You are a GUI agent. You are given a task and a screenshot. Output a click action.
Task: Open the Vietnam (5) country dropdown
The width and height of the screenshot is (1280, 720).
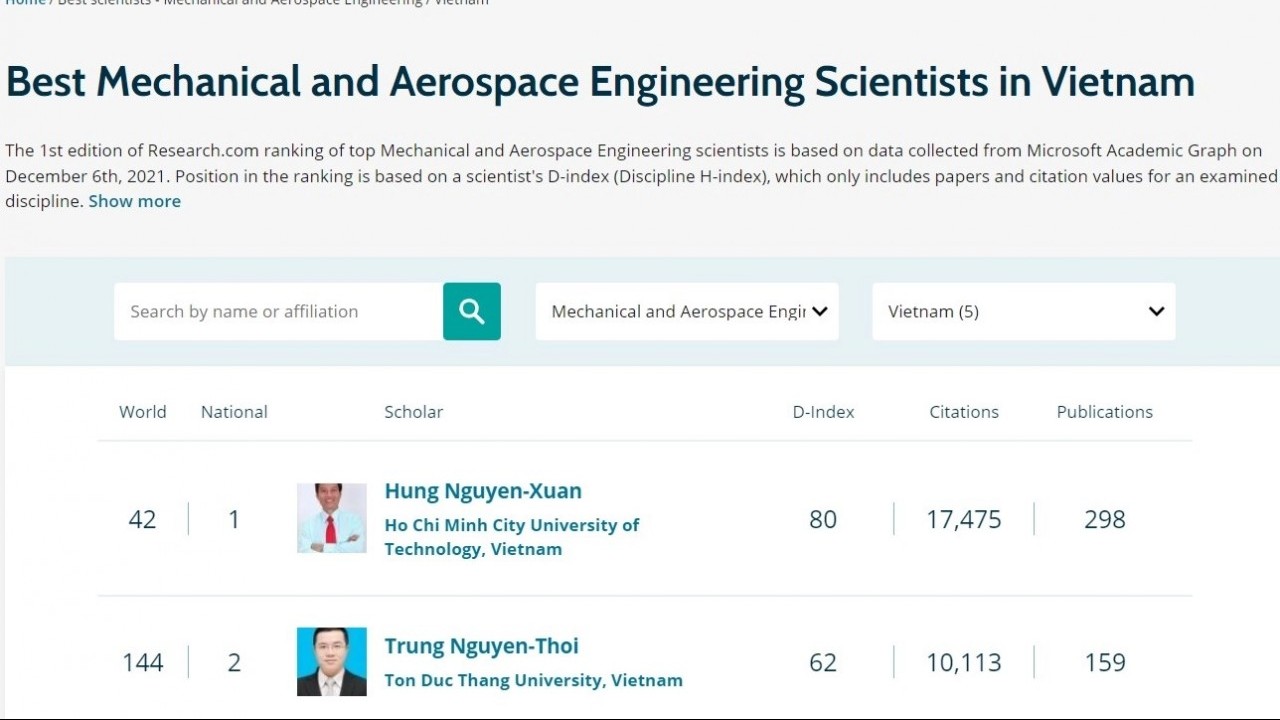[x=1023, y=311]
